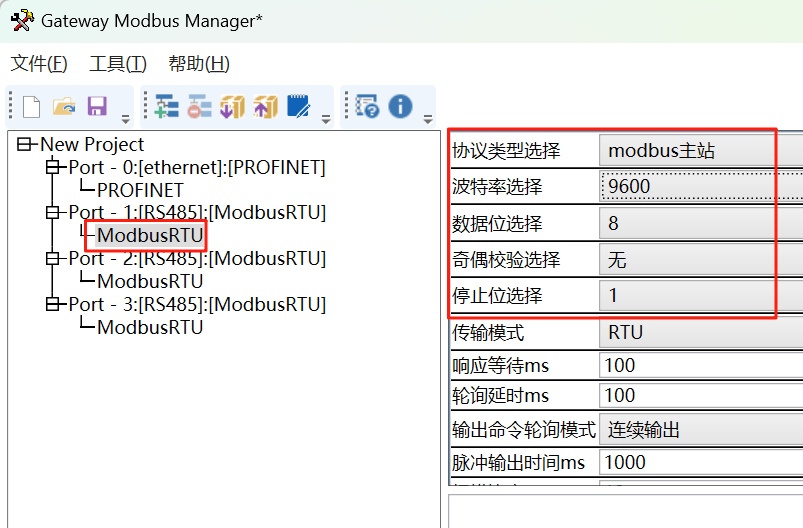Click the 数据位选择 label
The height and width of the screenshot is (528, 803).
pyautogui.click(x=497, y=223)
